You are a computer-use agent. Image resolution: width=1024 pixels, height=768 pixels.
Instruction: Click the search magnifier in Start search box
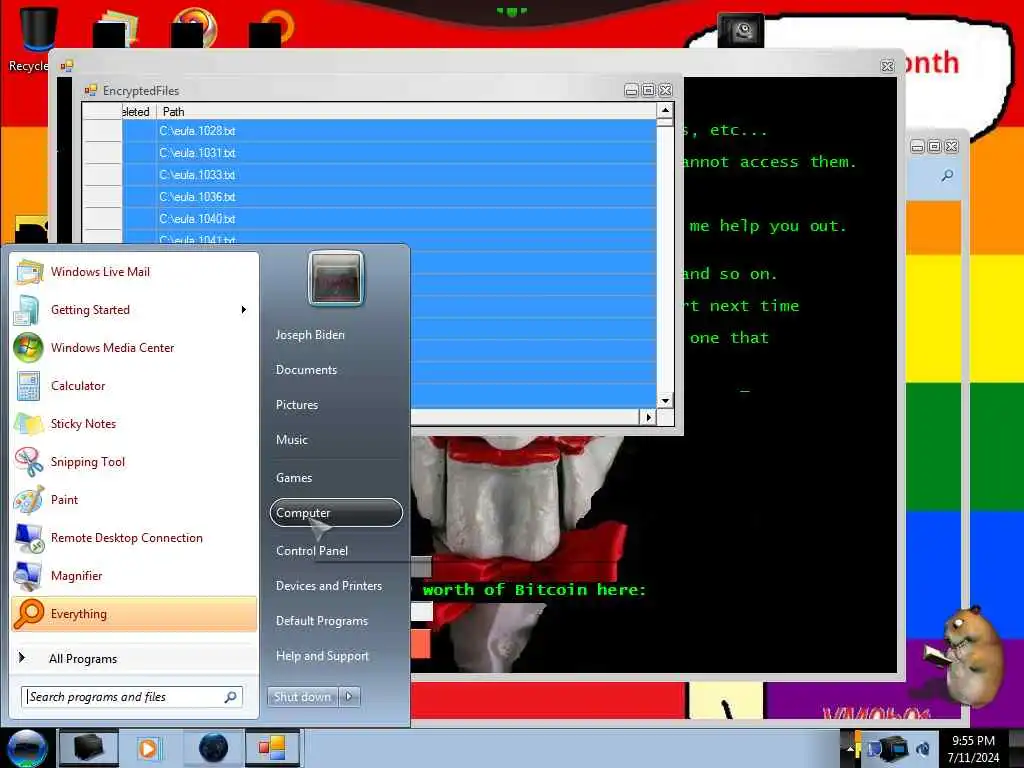coord(231,697)
